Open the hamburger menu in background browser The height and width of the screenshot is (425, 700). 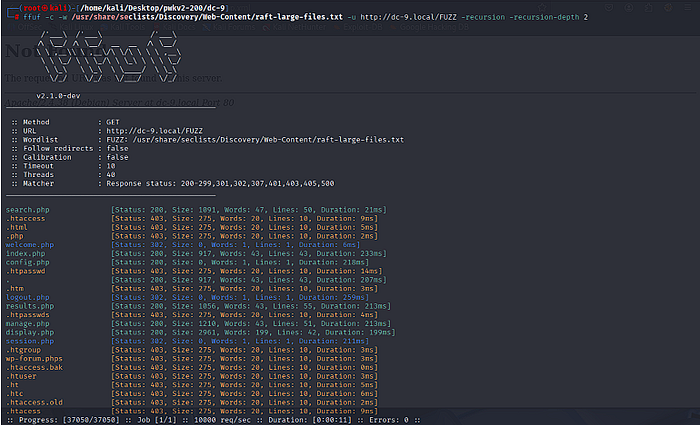(x=688, y=8)
